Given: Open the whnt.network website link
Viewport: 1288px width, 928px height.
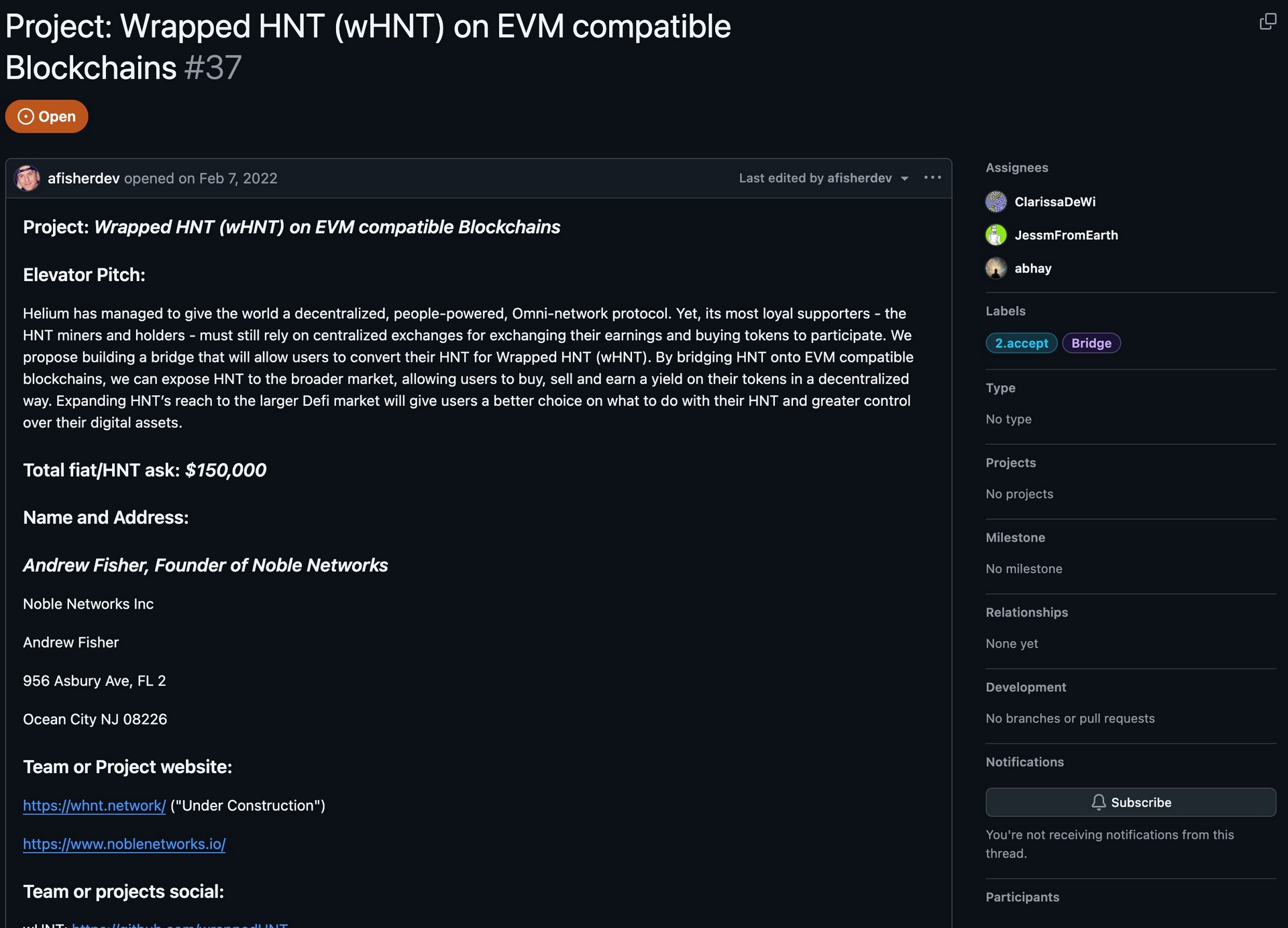Looking at the screenshot, I should 94,805.
